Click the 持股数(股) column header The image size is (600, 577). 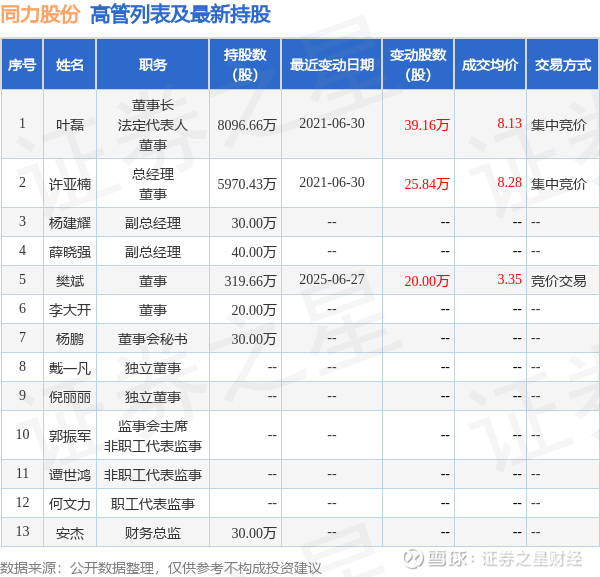(x=245, y=65)
